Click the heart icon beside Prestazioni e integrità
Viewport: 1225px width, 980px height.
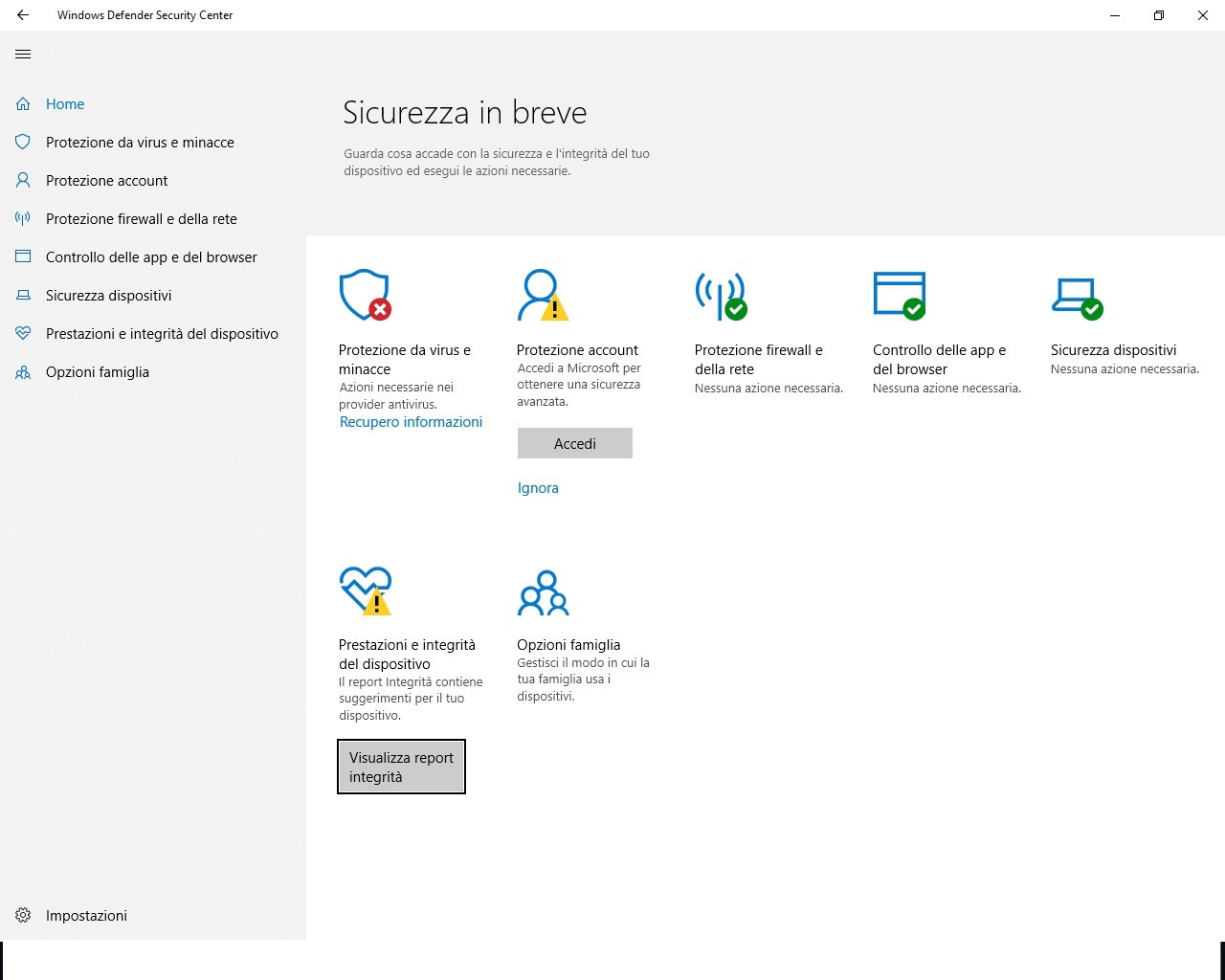[23, 334]
